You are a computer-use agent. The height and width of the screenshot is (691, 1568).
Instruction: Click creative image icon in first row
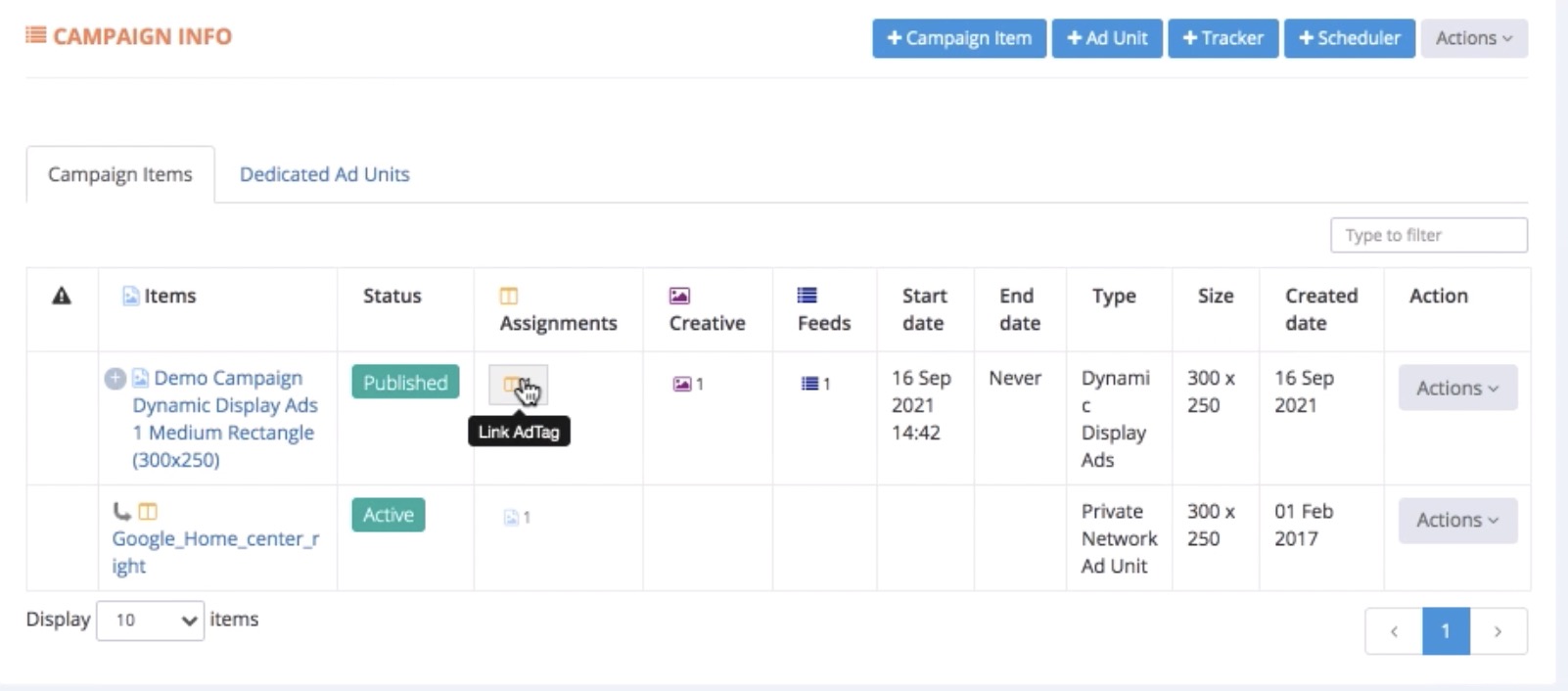pyautogui.click(x=682, y=384)
